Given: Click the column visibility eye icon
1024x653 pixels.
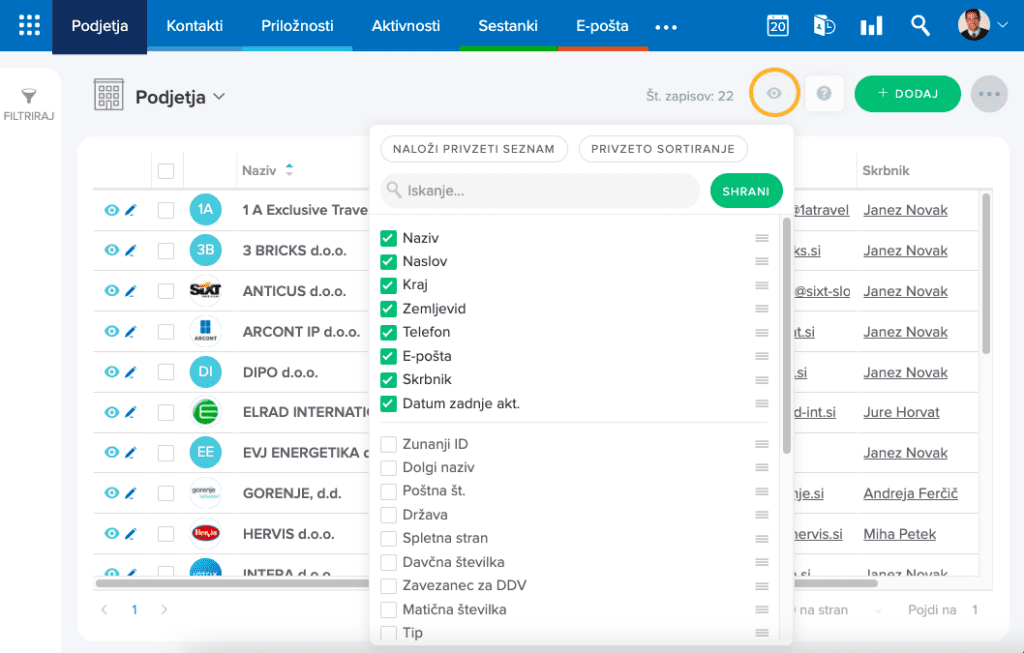Looking at the screenshot, I should (x=774, y=93).
